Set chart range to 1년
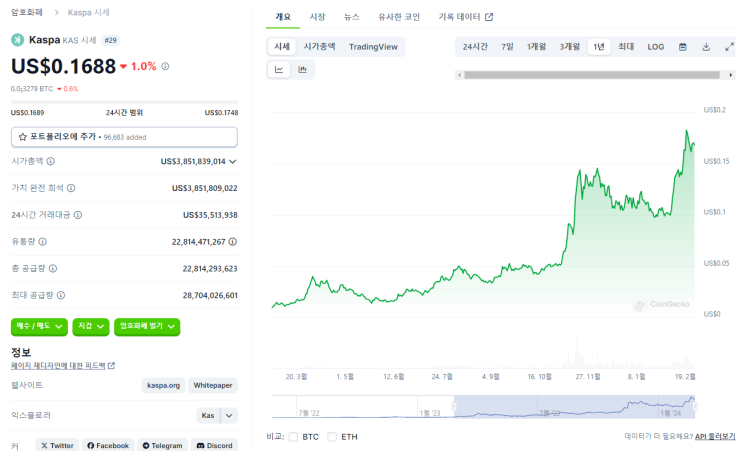This screenshot has width=743, height=451. coord(599,47)
